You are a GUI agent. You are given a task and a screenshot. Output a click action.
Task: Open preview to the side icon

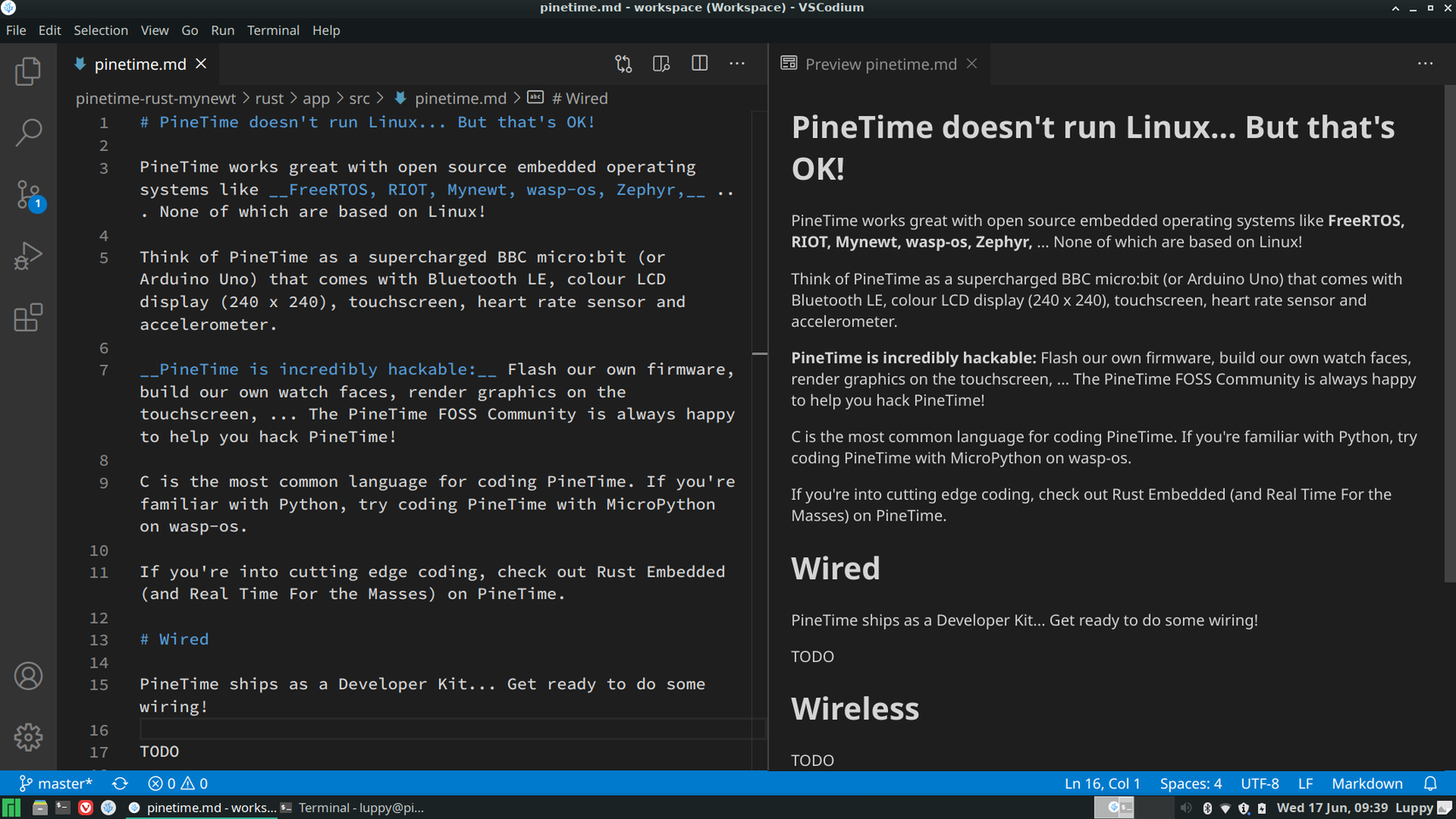661,64
